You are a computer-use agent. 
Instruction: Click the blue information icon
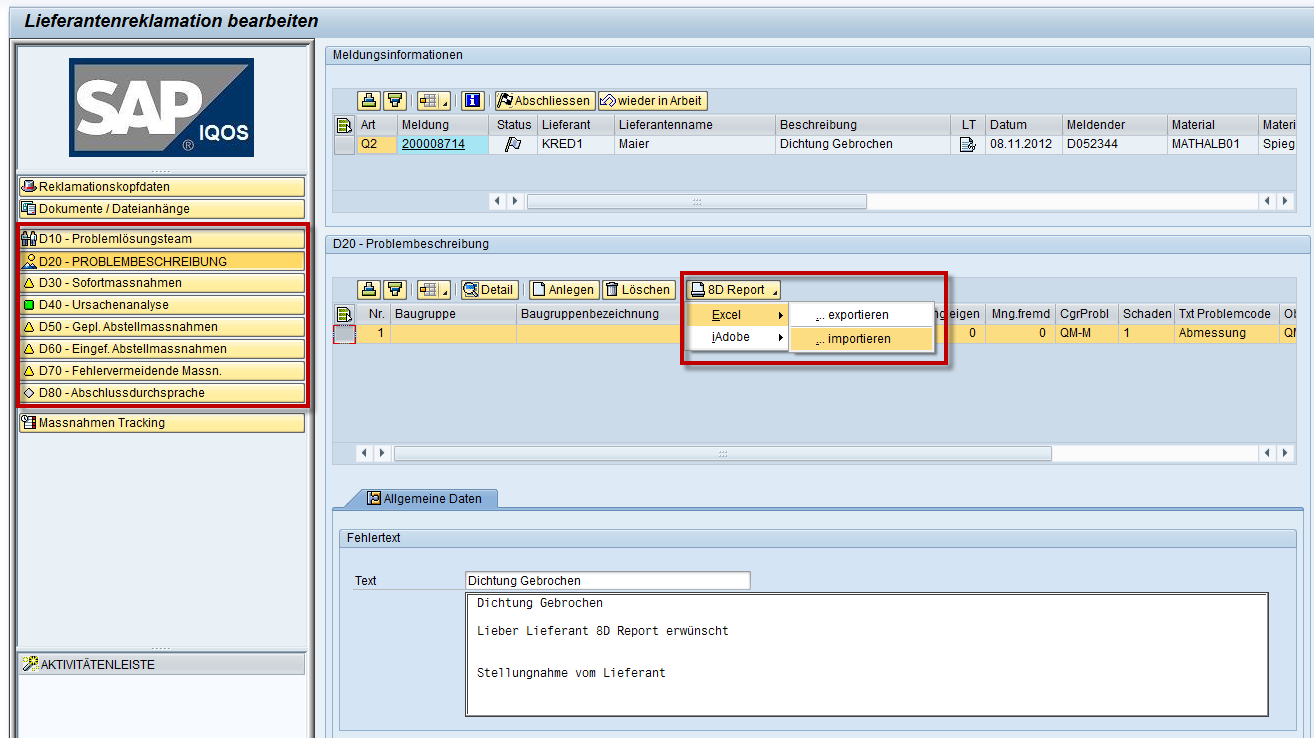tap(473, 101)
